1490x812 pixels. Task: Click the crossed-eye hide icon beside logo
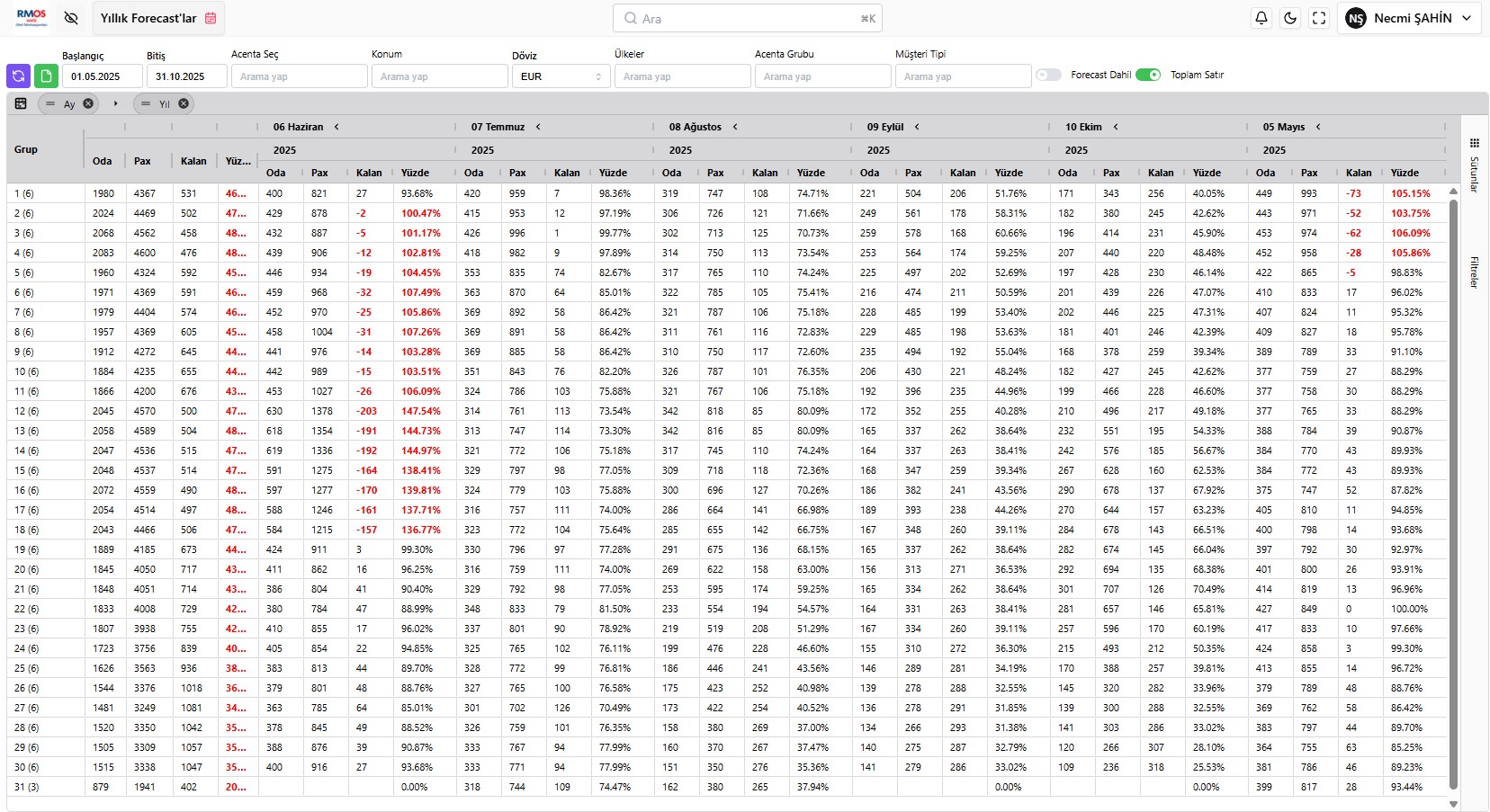(71, 18)
